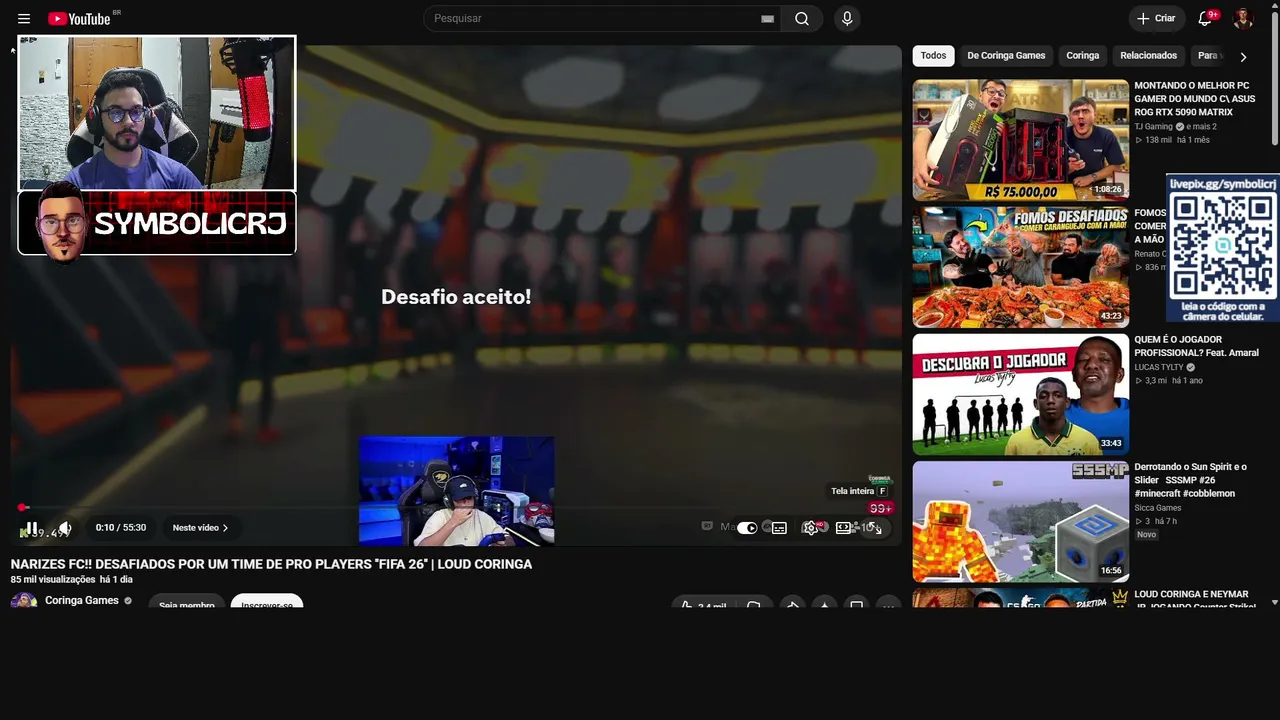Open the SSSMP Minecraft video thumbnail
This screenshot has height=720, width=1280.
click(1021, 521)
